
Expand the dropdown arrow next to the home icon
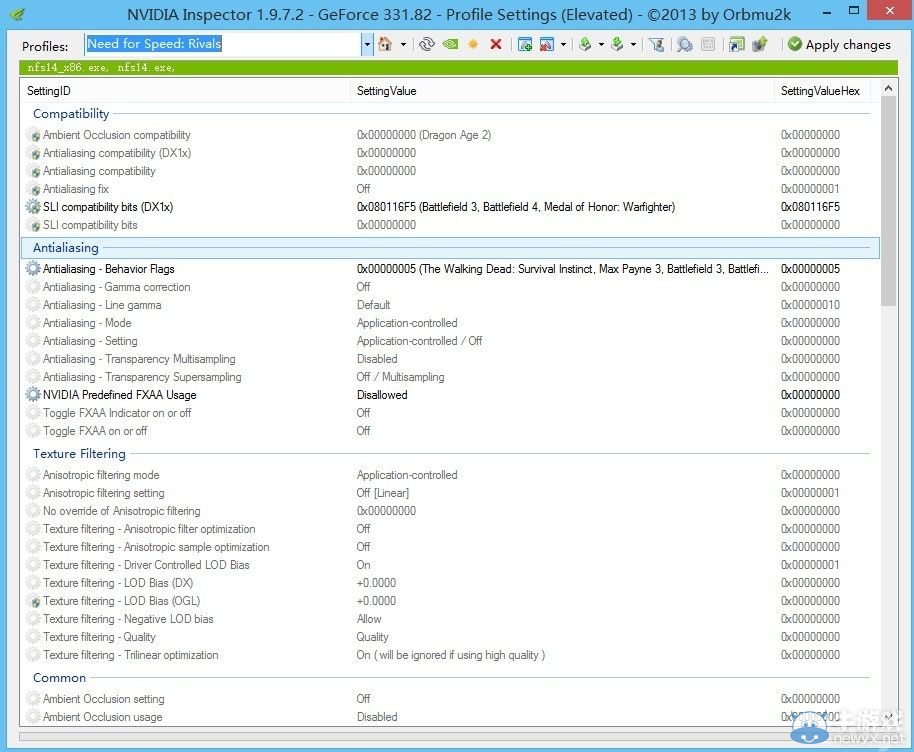[x=403, y=44]
